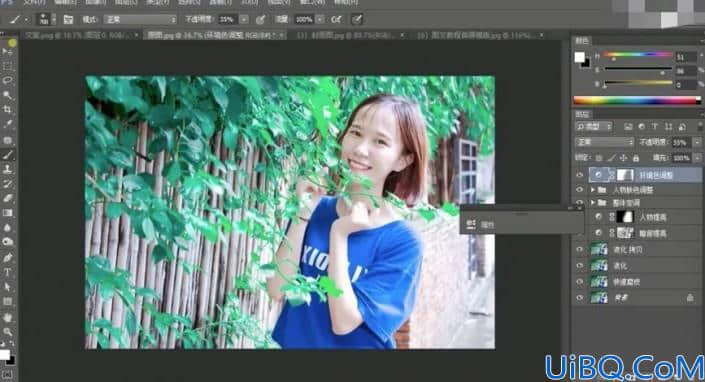Open the layer filter type dropdown
Image resolution: width=705 pixels, height=382 pixels.
[593, 127]
